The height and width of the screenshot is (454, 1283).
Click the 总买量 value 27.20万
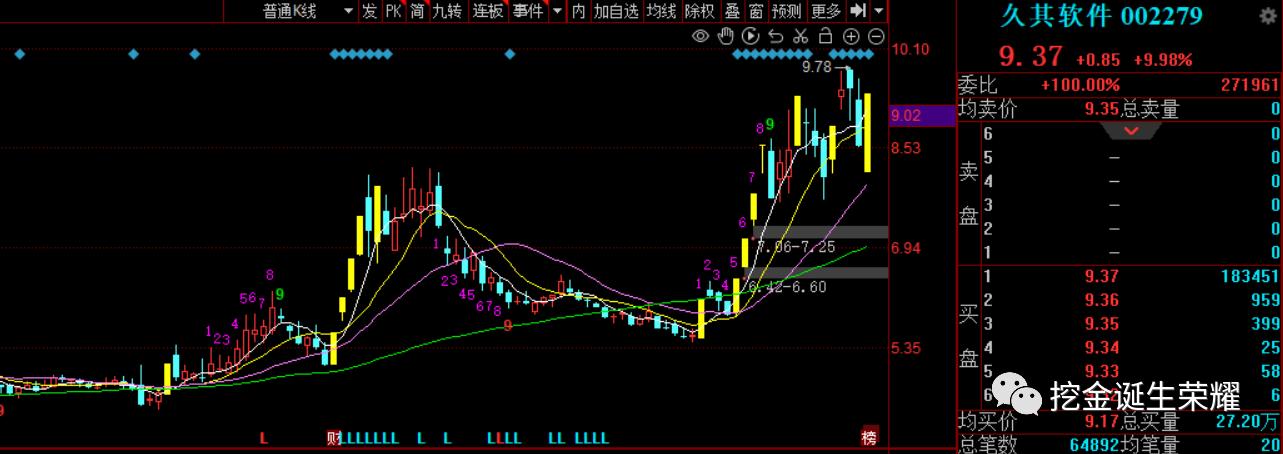click(x=1248, y=420)
